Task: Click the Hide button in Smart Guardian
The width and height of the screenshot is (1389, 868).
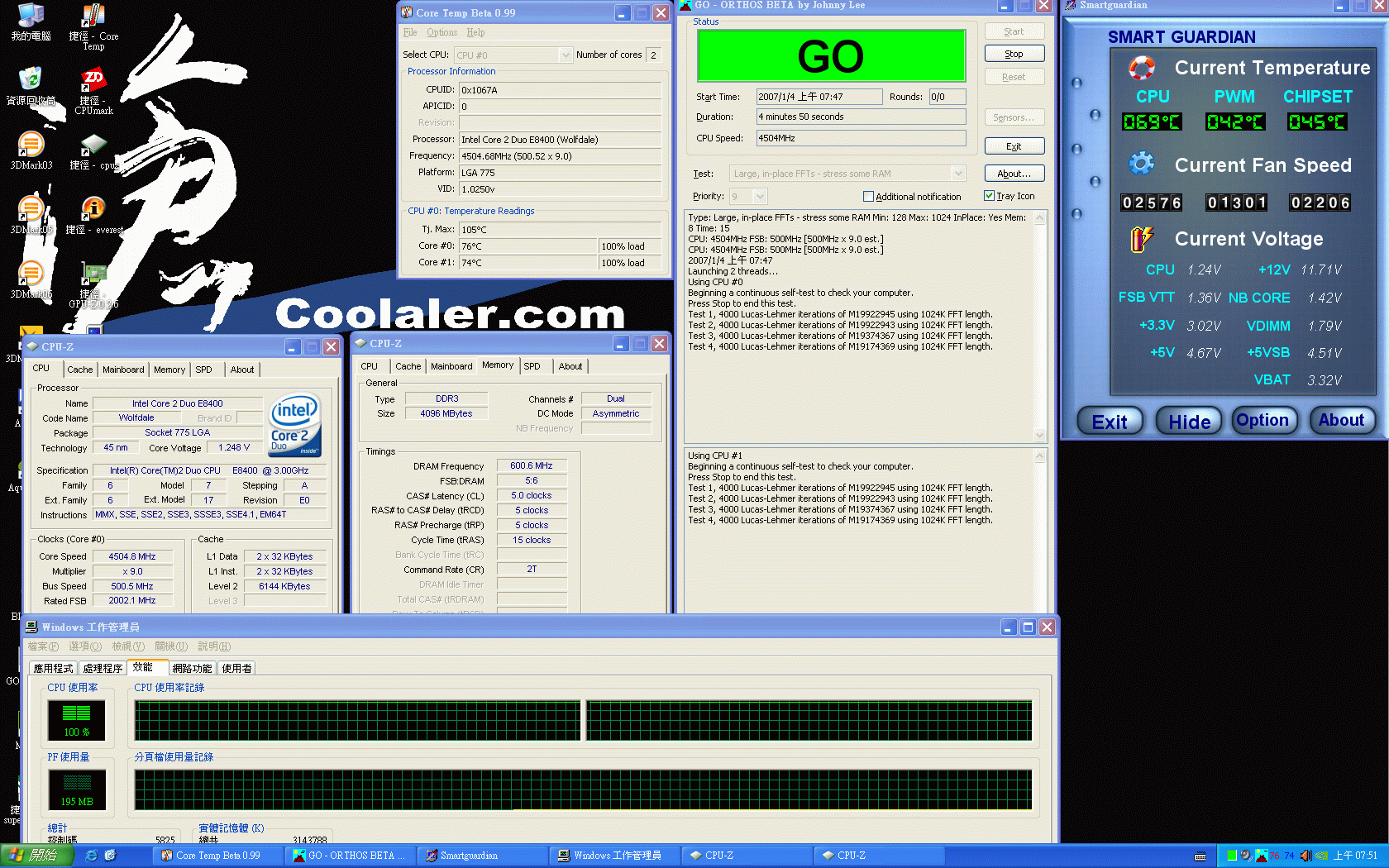Action: (x=1189, y=422)
